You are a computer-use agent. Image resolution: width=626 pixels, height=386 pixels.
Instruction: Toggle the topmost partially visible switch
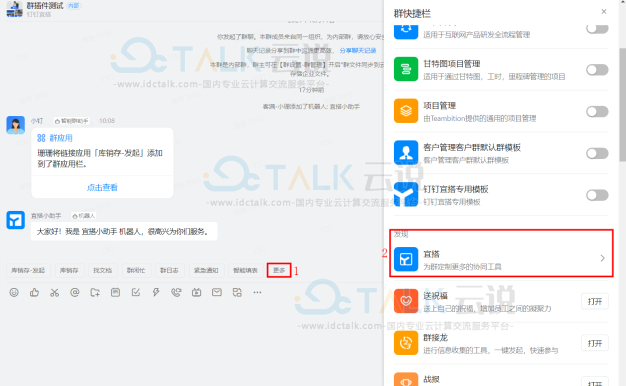tap(597, 29)
